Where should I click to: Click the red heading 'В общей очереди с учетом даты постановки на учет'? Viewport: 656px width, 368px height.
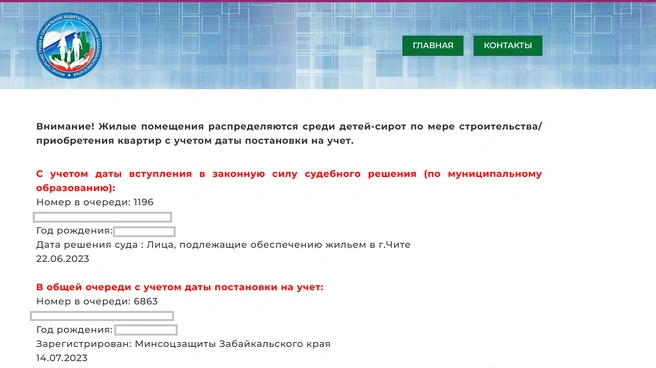[180, 287]
